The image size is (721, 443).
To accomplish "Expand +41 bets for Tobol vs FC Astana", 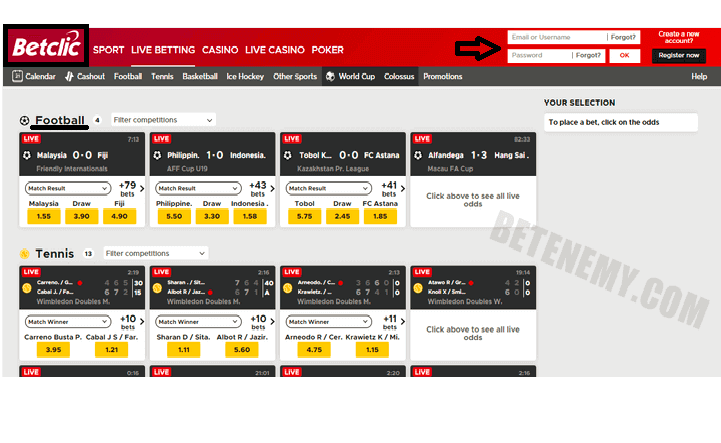I will tap(393, 189).
